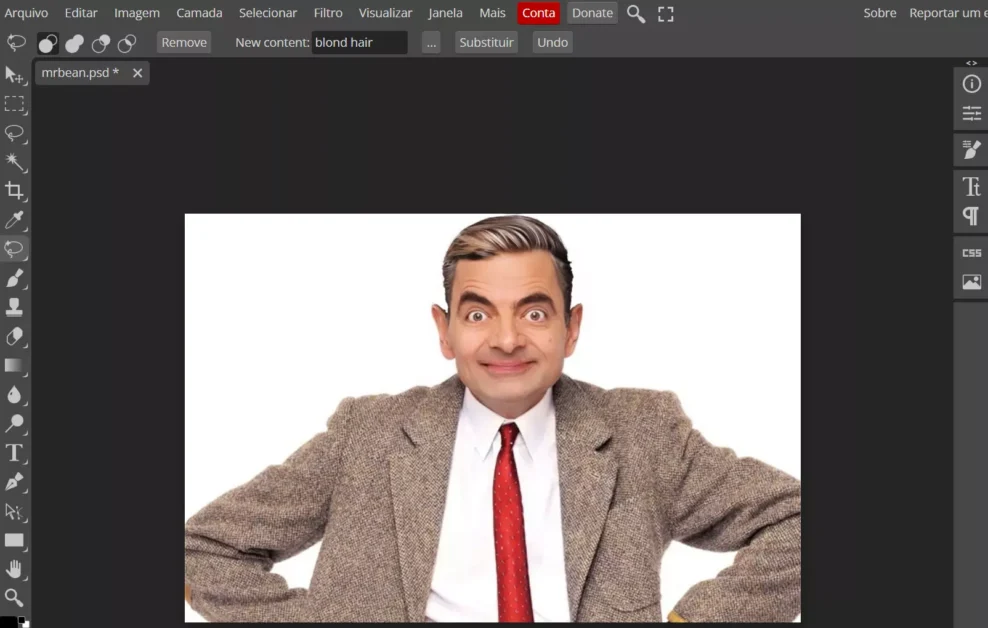Click the foreground color swatch
Image resolution: width=988 pixels, height=628 pixels.
[x=8, y=622]
